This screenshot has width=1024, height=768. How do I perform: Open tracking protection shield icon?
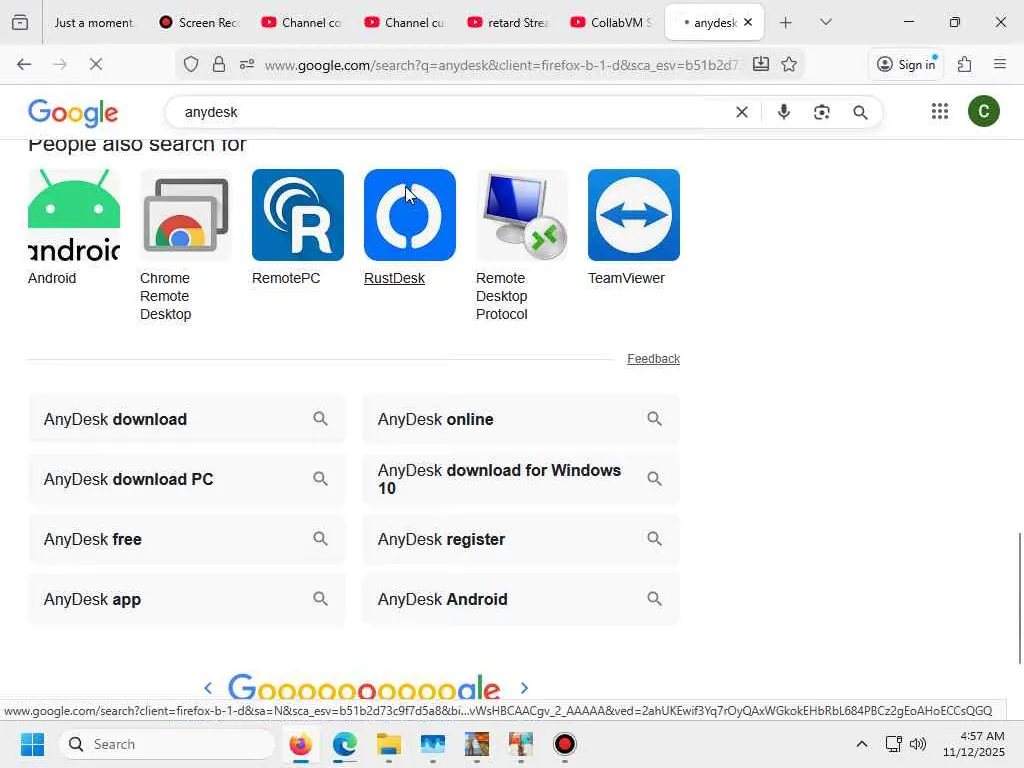191,64
